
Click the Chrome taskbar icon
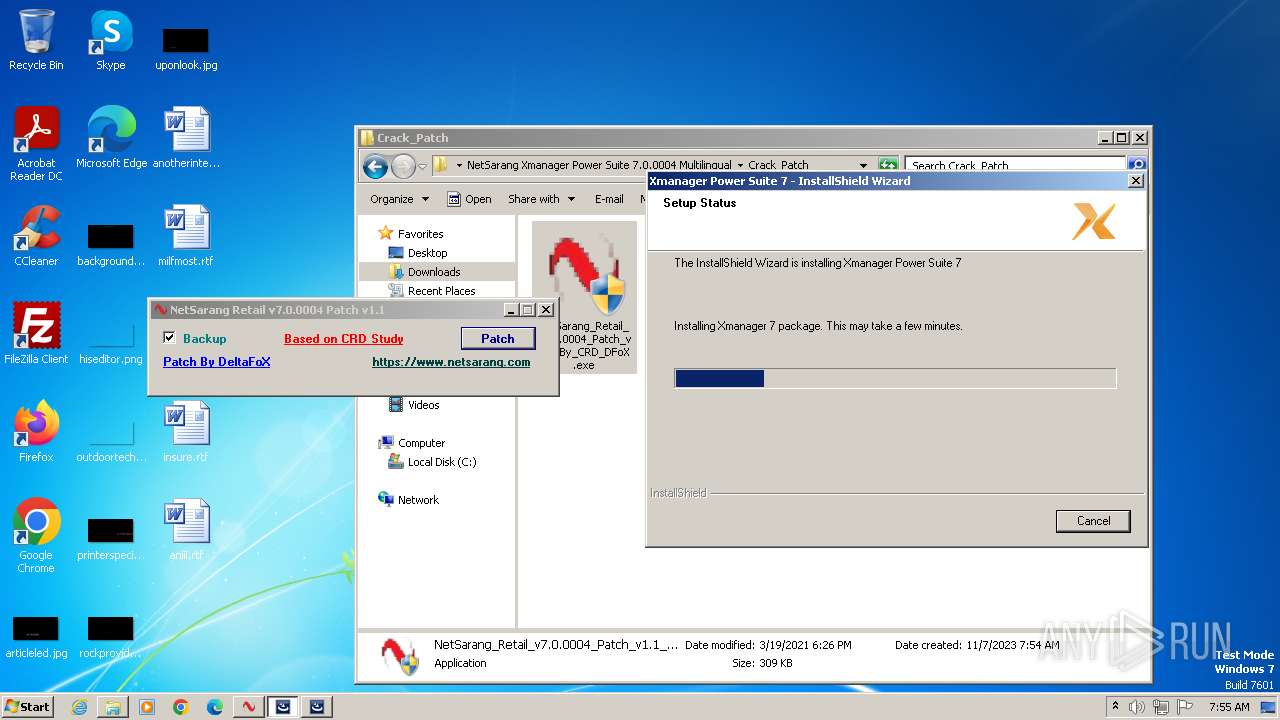click(x=181, y=707)
